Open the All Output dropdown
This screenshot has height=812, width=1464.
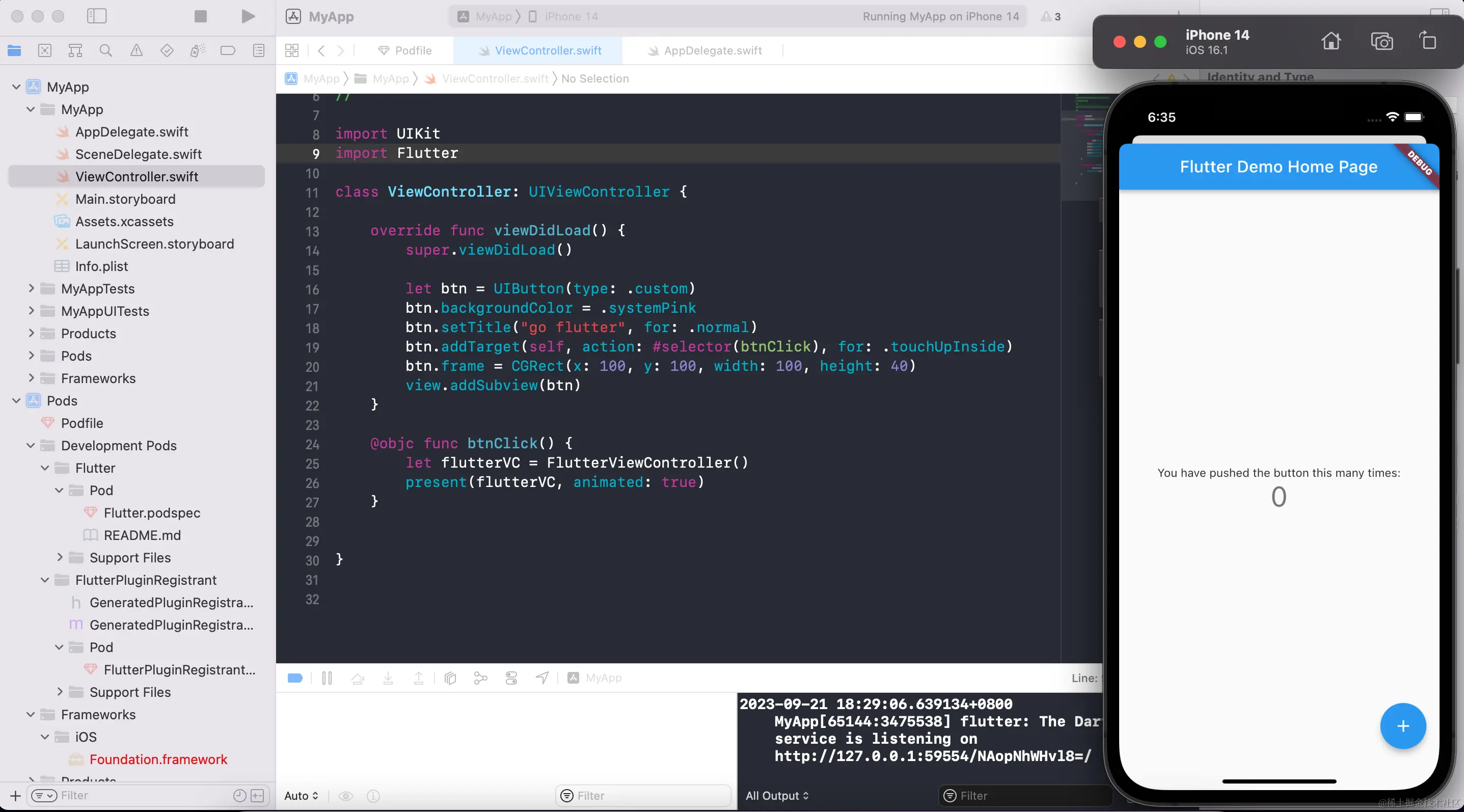click(x=776, y=796)
